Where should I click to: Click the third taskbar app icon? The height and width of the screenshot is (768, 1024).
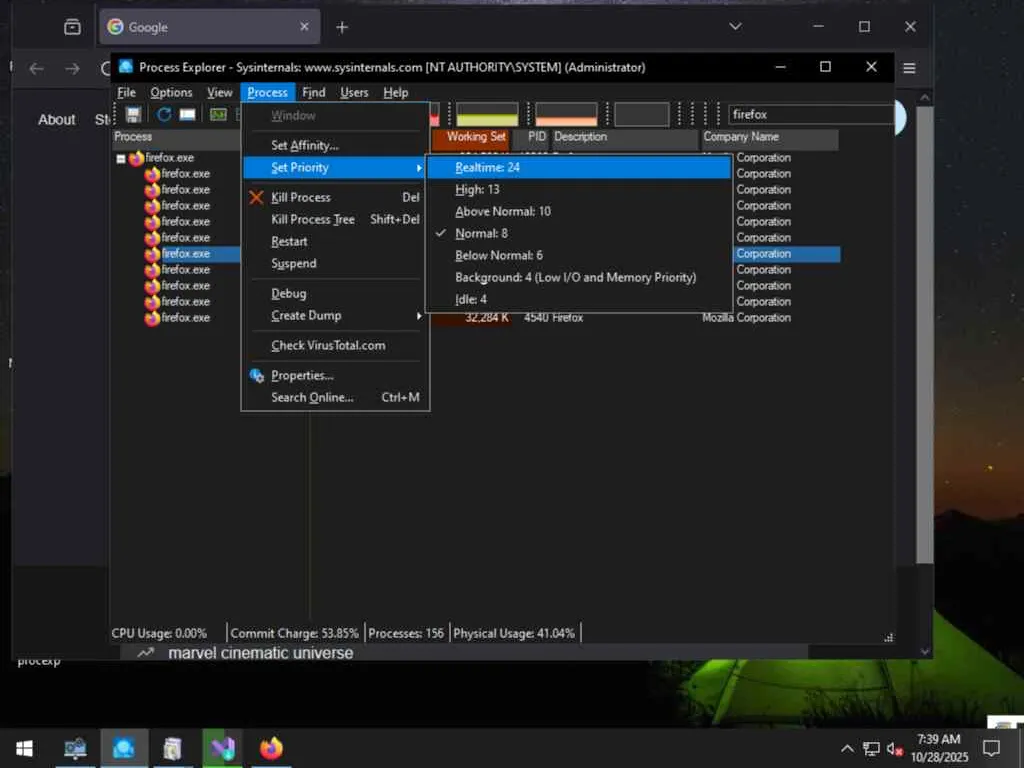(172, 748)
